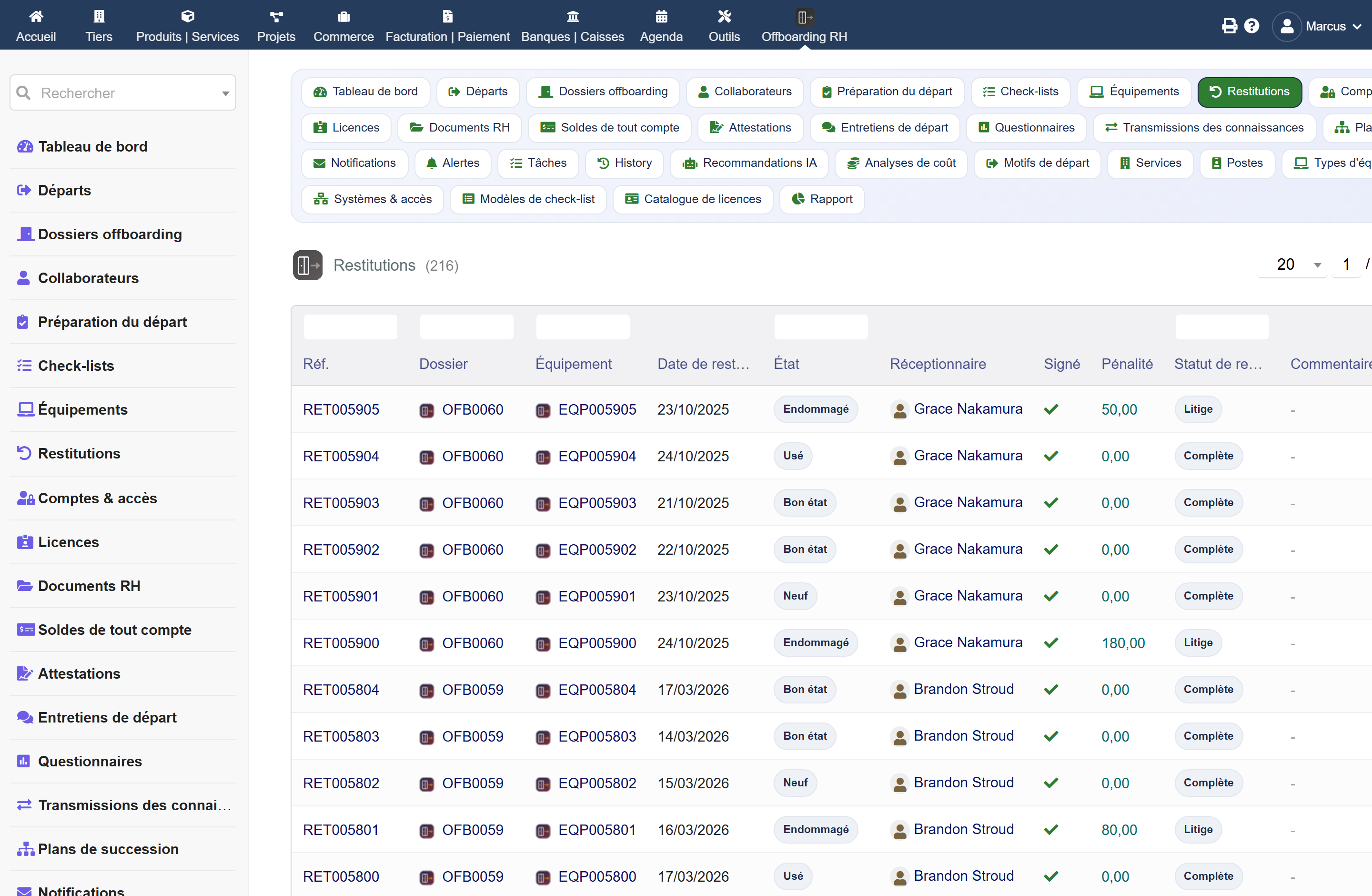Click the Commerce briefcase icon
The image size is (1372, 896).
(x=343, y=16)
